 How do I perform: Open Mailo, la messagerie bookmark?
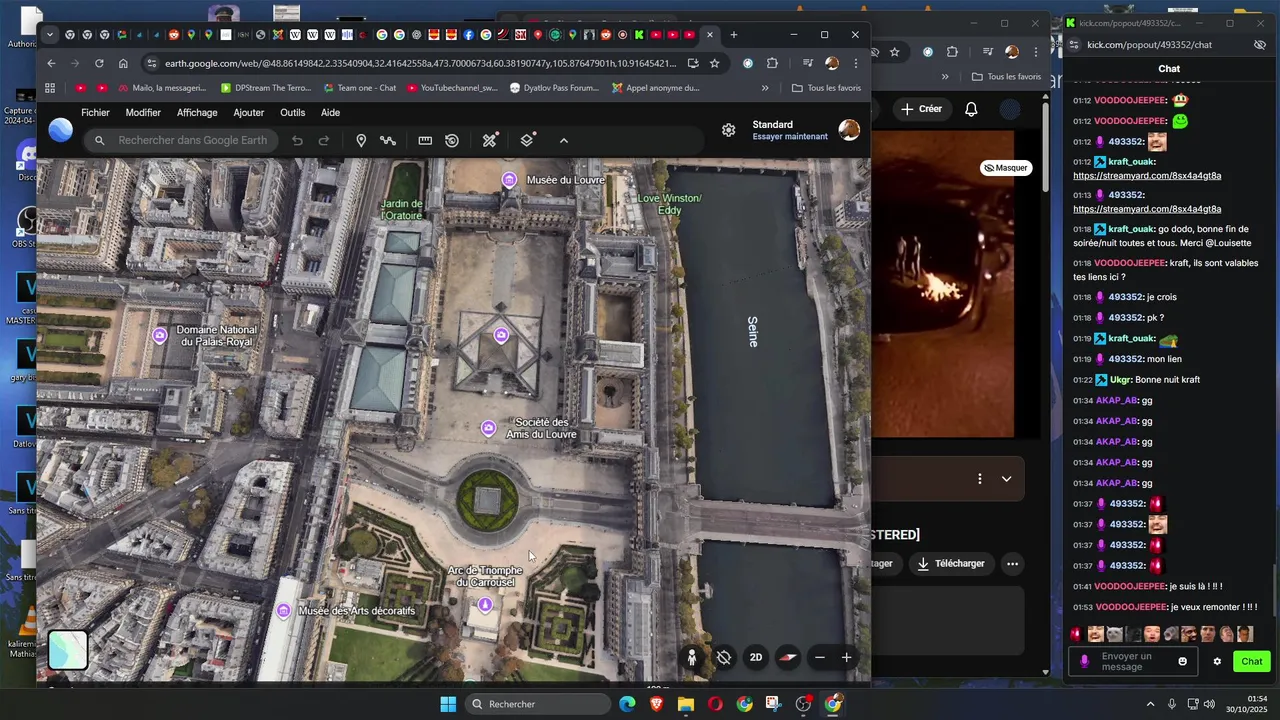pos(161,88)
